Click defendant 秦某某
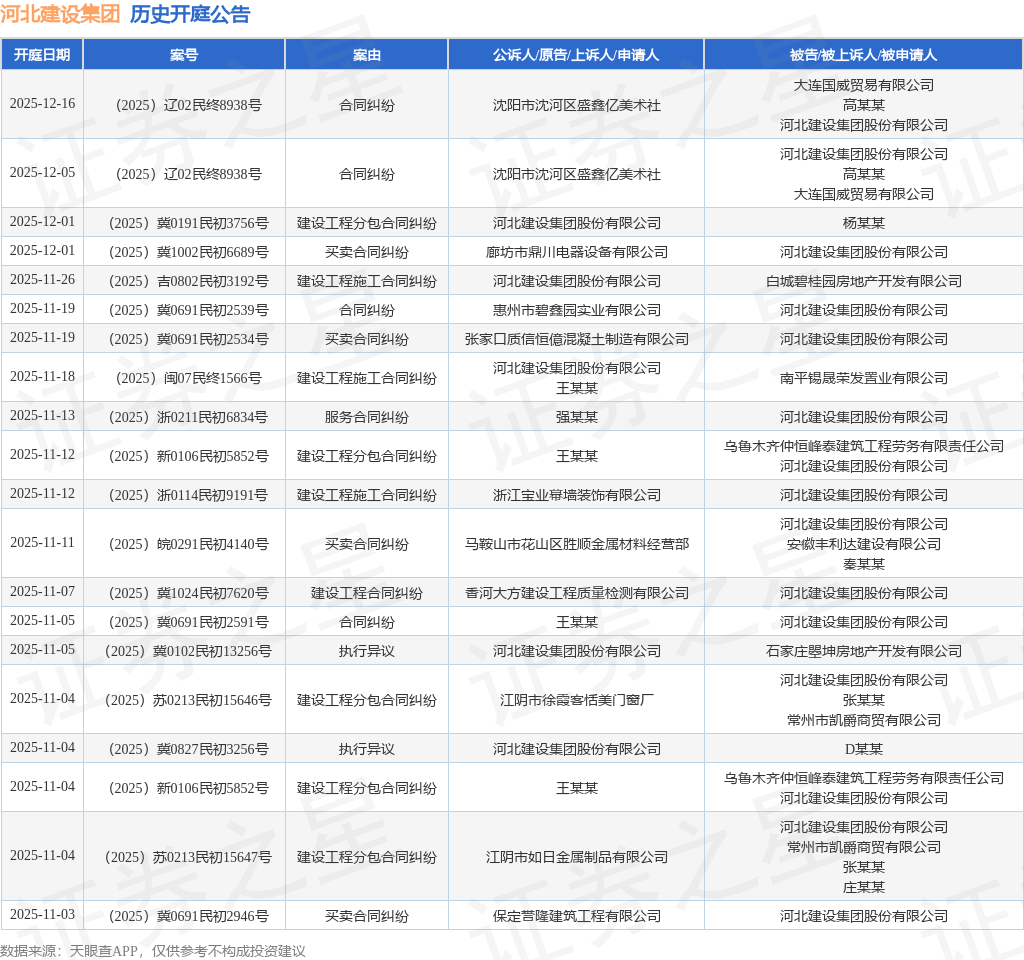 [x=863, y=564]
